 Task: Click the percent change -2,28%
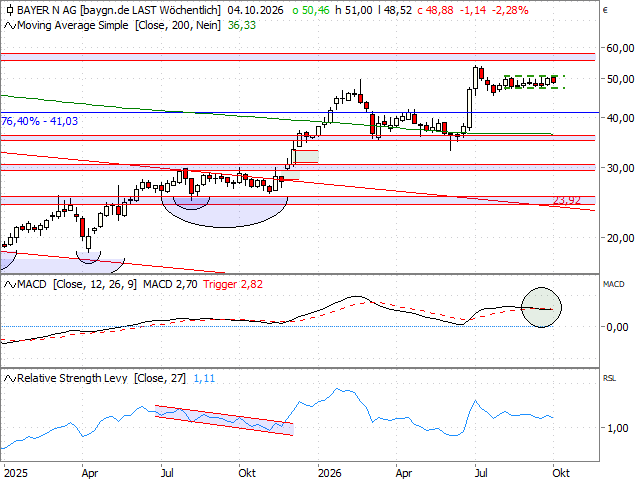click(510, 10)
